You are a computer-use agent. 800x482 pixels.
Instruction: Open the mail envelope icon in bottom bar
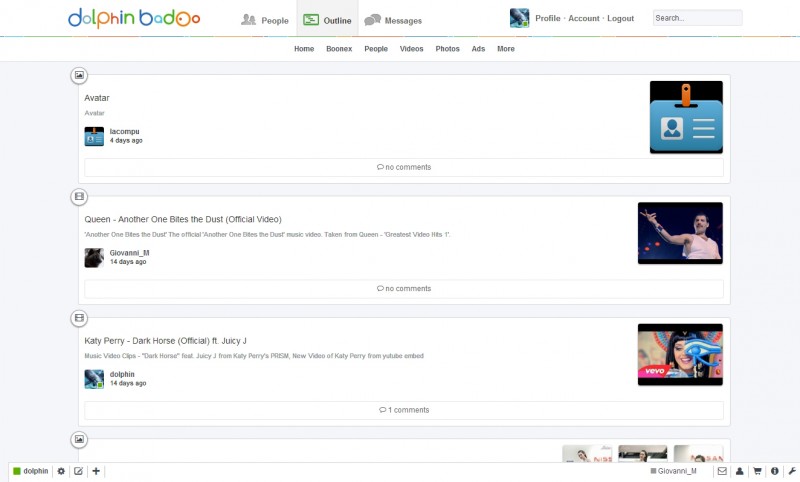point(722,471)
